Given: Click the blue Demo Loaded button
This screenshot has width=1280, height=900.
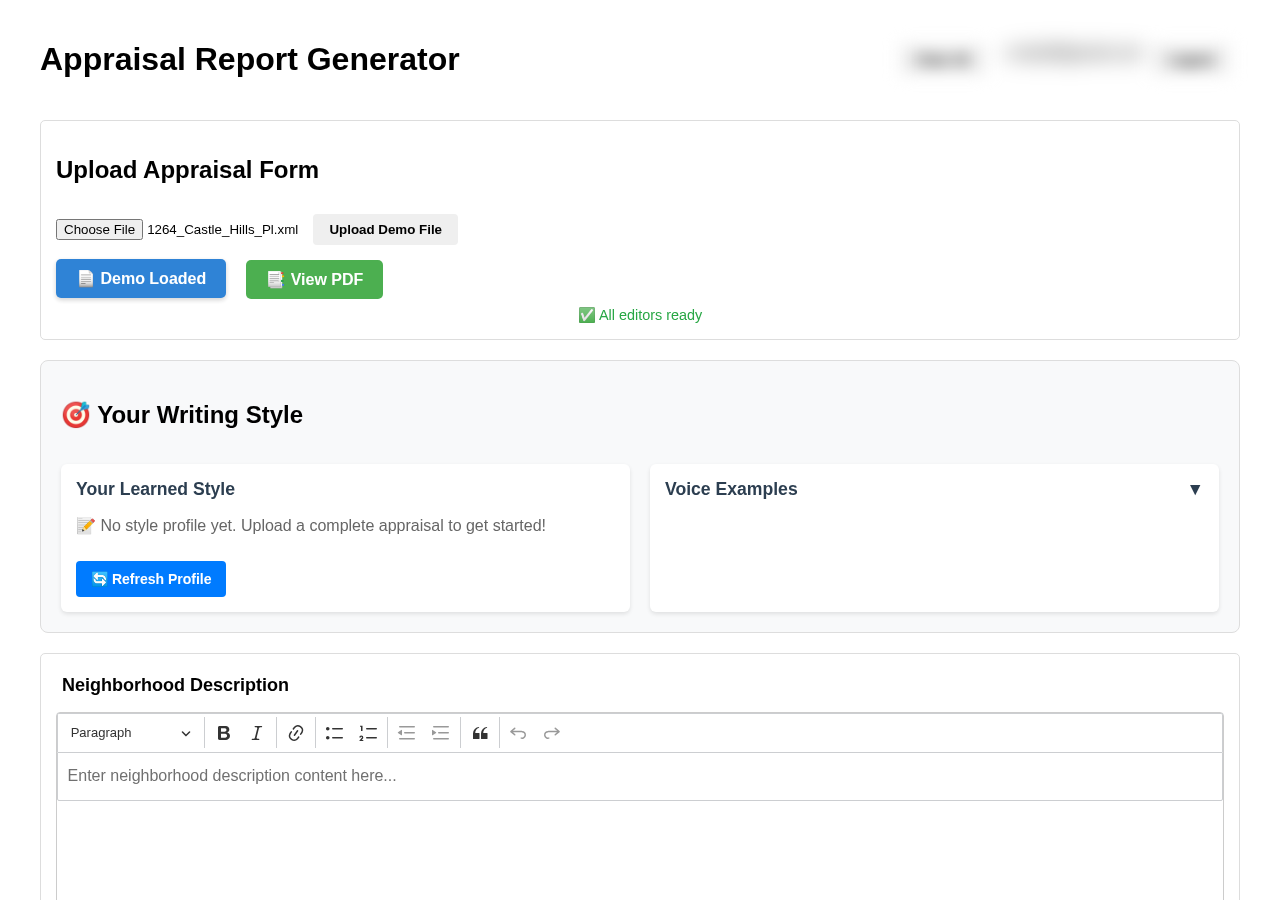Looking at the screenshot, I should [x=141, y=279].
